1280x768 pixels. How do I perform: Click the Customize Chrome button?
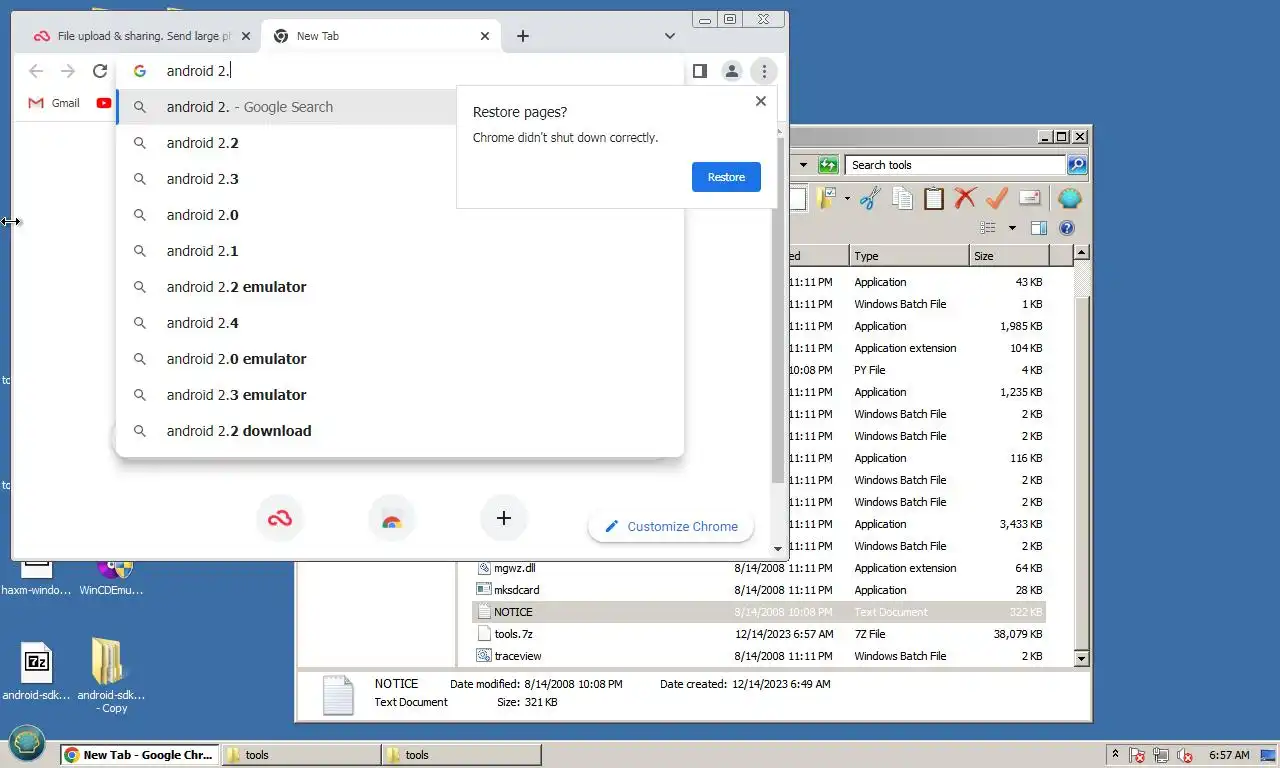[671, 526]
